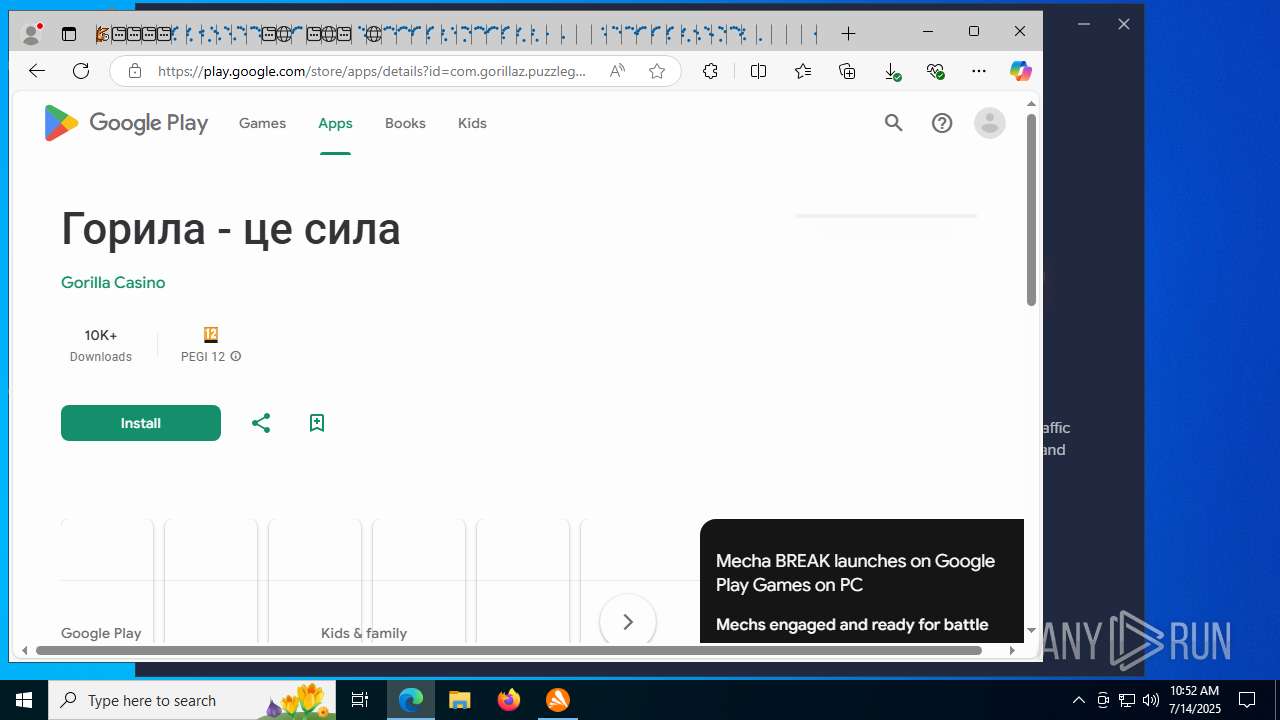The width and height of the screenshot is (1280, 720).
Task: View site information lock icon
Action: pos(135,71)
